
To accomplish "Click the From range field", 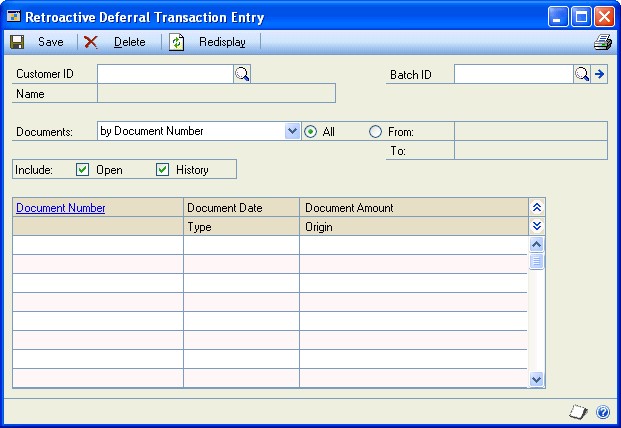I will pos(531,131).
